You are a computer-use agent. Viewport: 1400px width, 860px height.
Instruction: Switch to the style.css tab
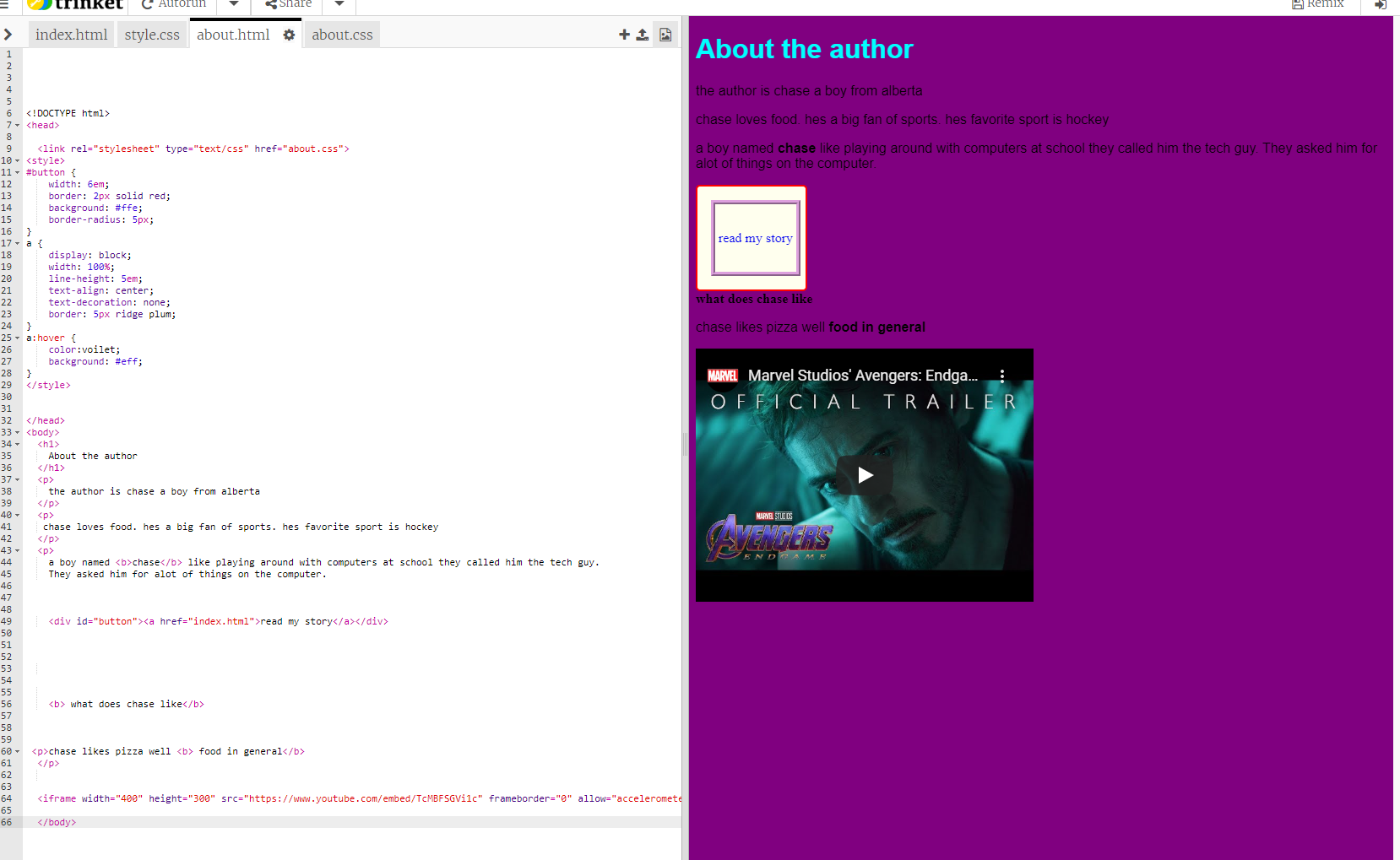coord(152,35)
